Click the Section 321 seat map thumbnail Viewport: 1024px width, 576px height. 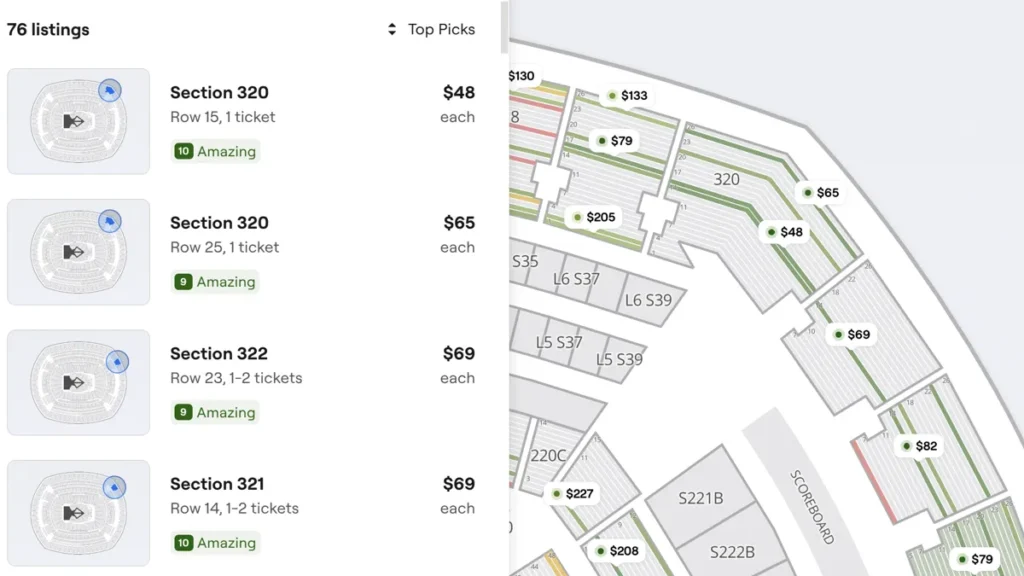click(x=78, y=512)
